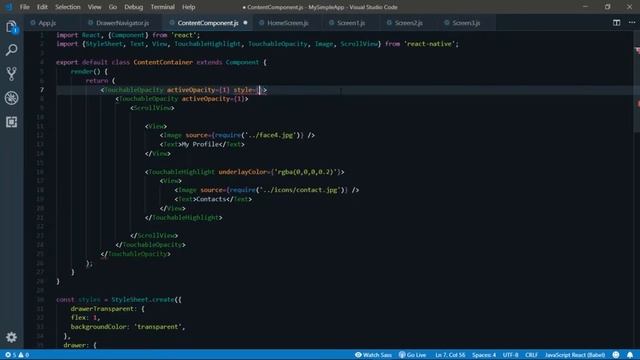Restore down the VS Code window
The width and height of the screenshot is (640, 360).
coord(607,7)
